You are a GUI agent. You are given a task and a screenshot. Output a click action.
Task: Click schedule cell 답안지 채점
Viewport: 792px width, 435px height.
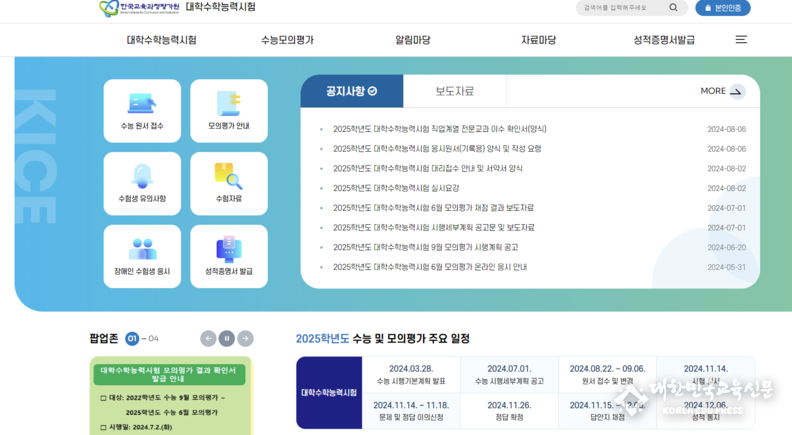point(607,411)
